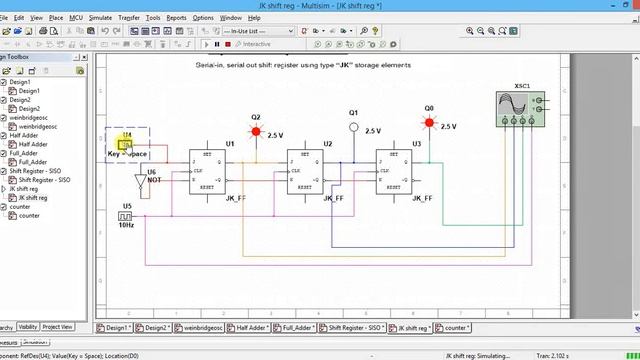Toggle the Spreadsheet view icon
Viewport: 640px width, 360px height.
(x=145, y=31)
